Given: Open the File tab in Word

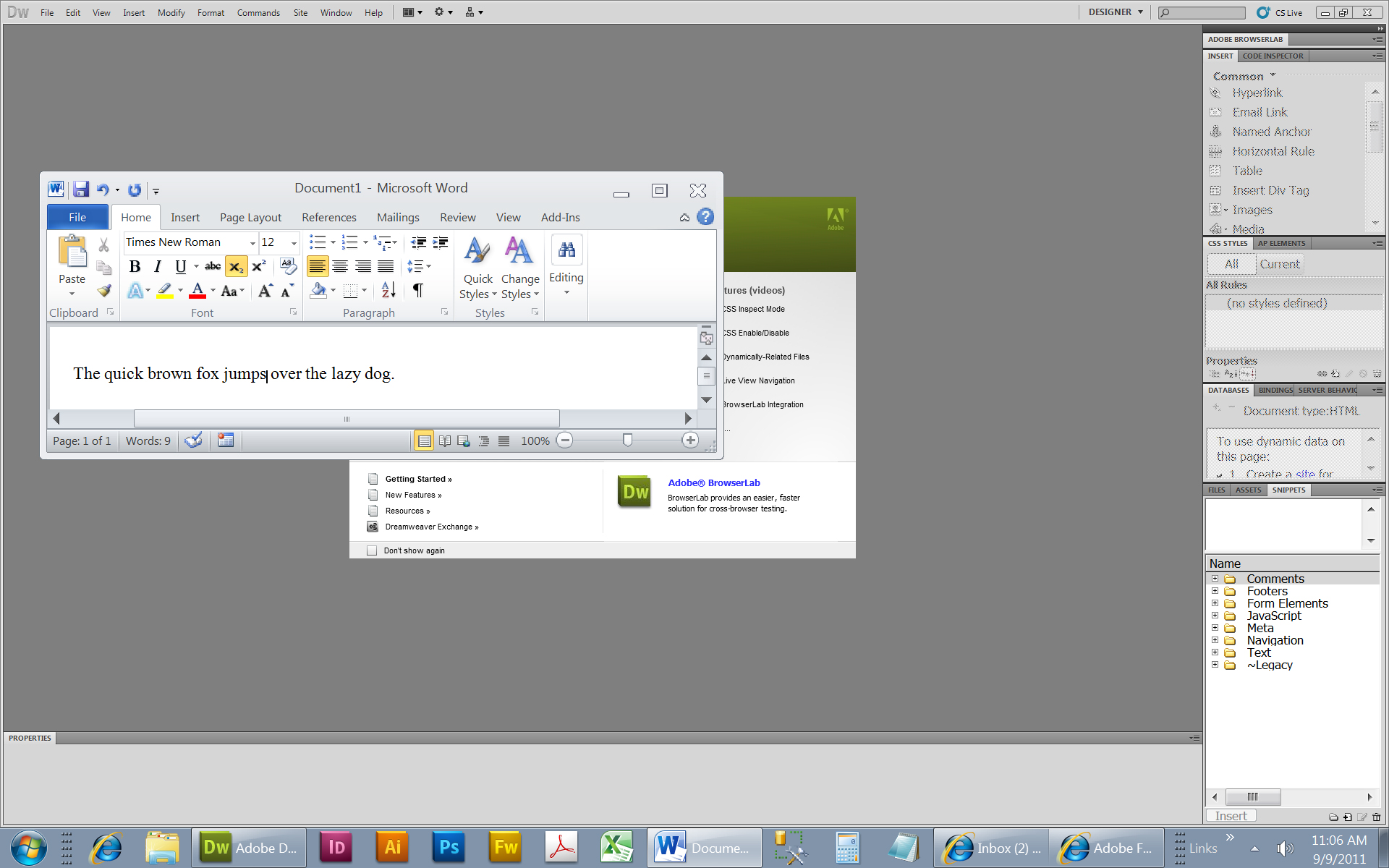Looking at the screenshot, I should 77,217.
